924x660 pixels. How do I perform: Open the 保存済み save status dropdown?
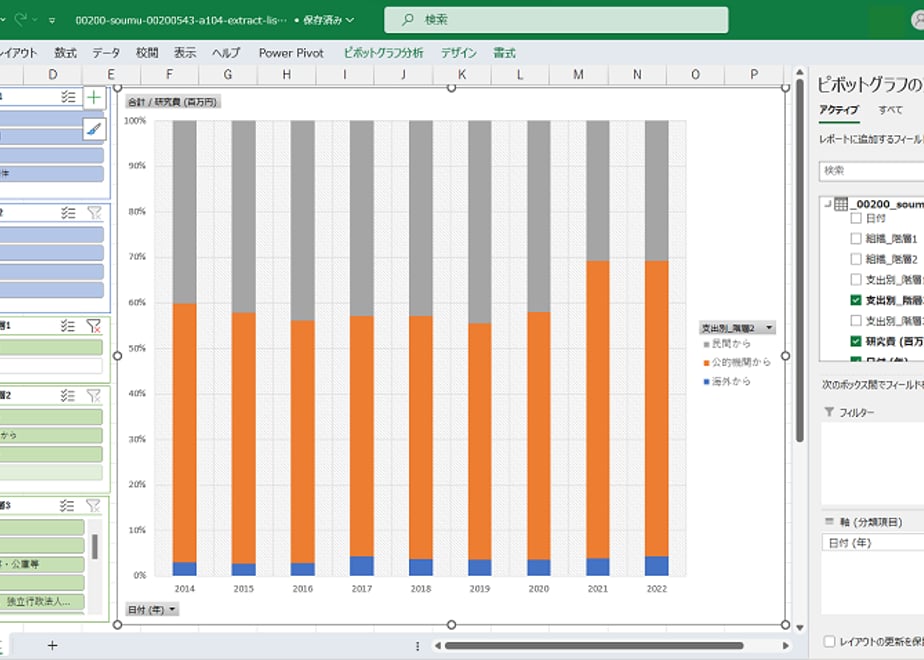[328, 20]
